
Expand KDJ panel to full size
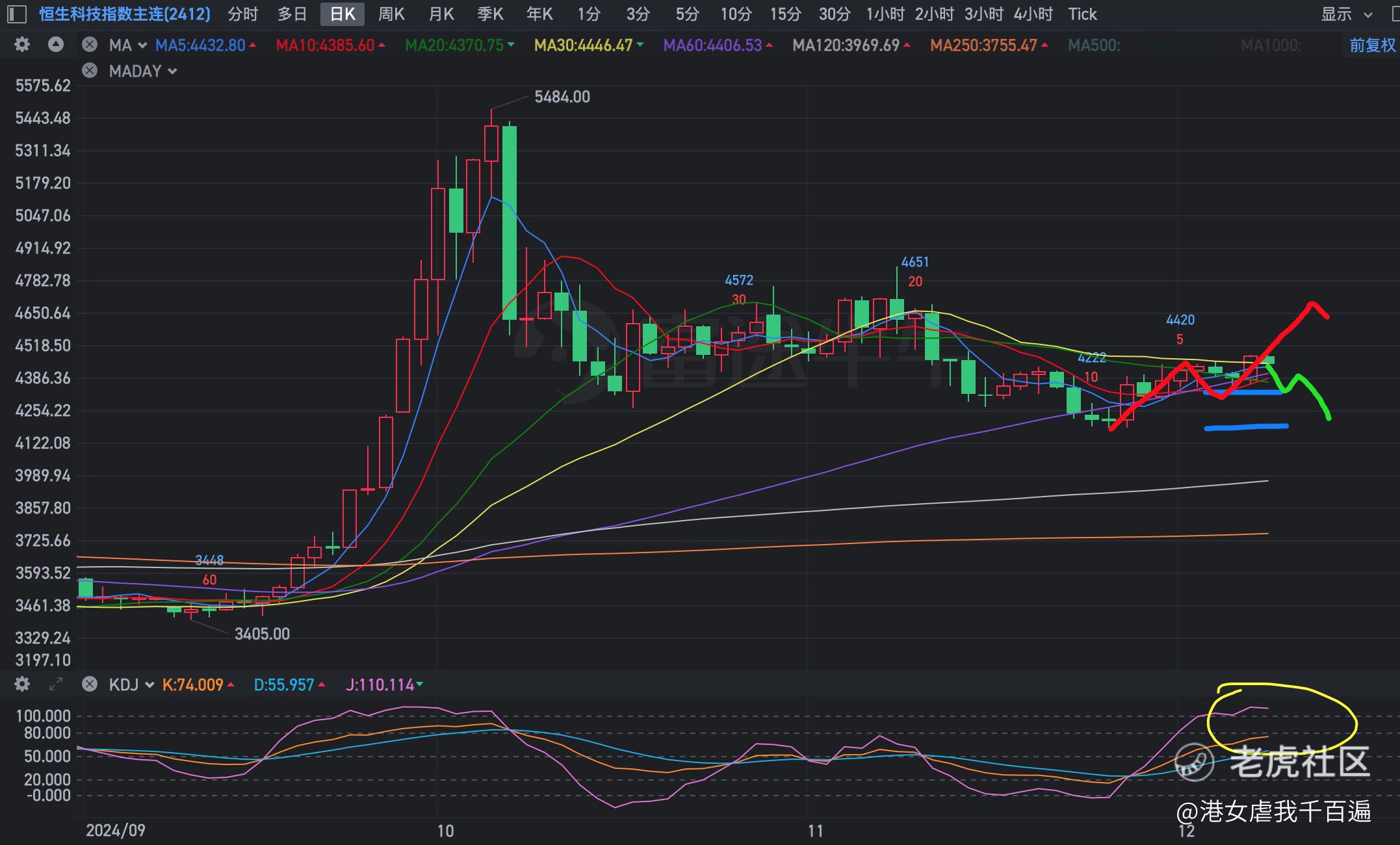coord(56,684)
